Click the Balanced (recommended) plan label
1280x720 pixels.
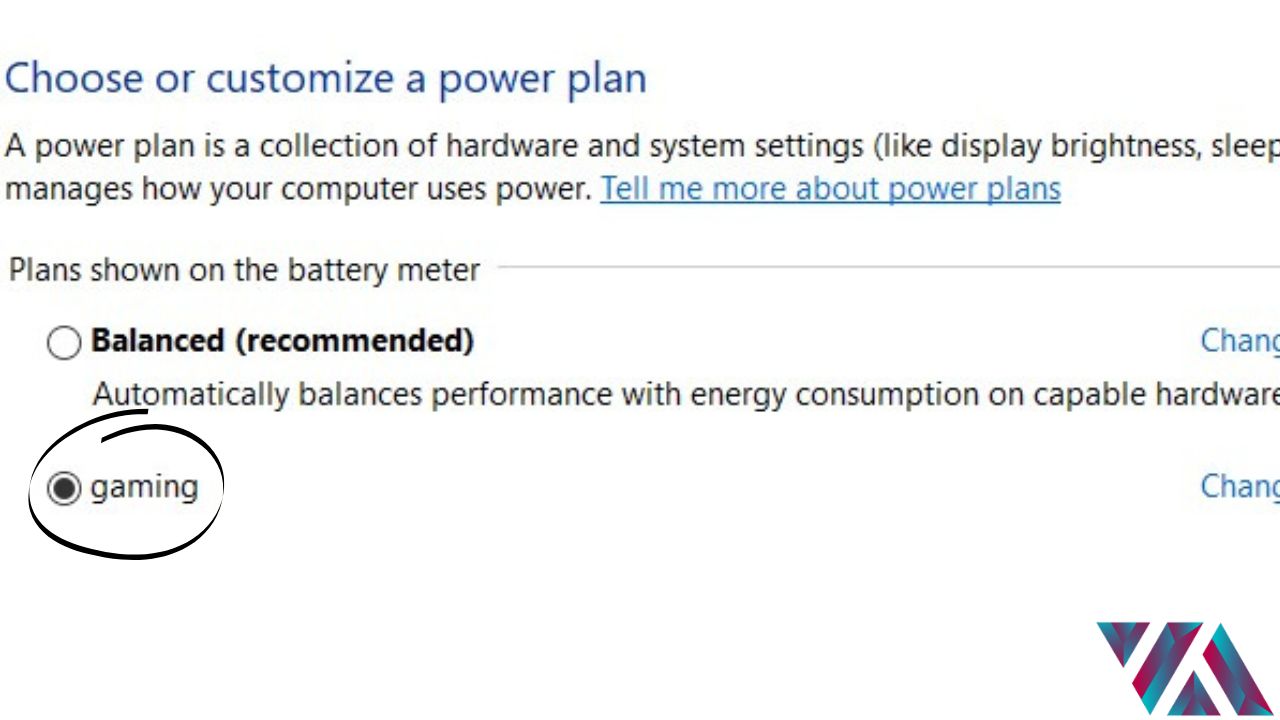[282, 341]
